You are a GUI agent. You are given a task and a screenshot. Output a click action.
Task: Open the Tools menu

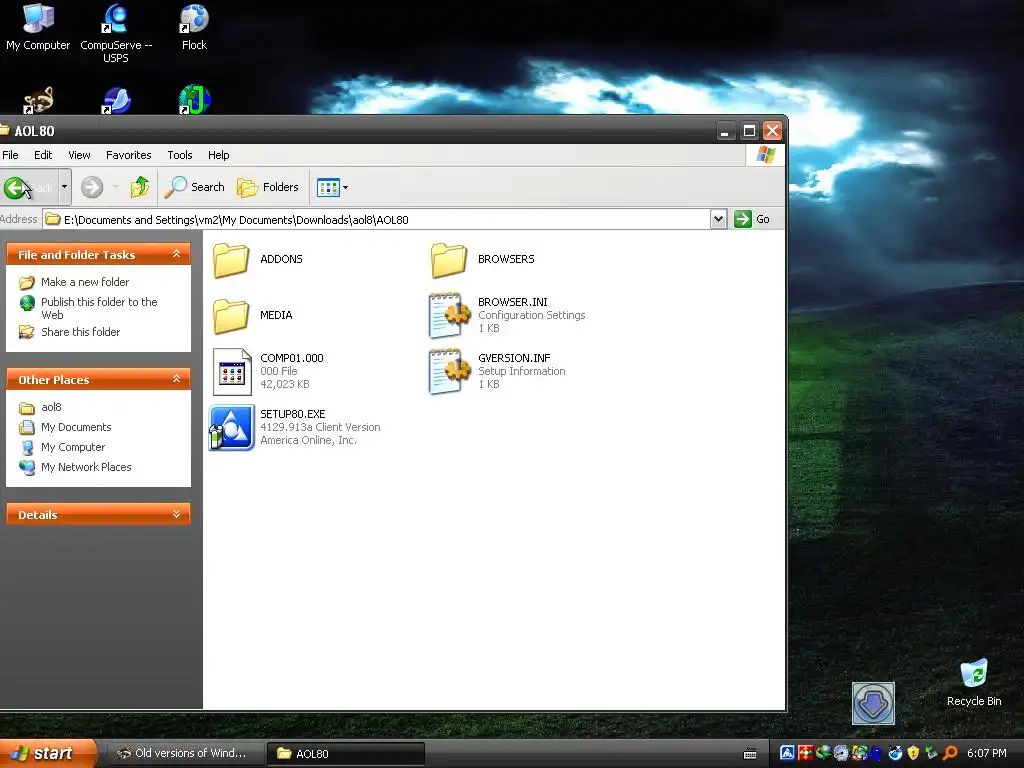(x=180, y=155)
